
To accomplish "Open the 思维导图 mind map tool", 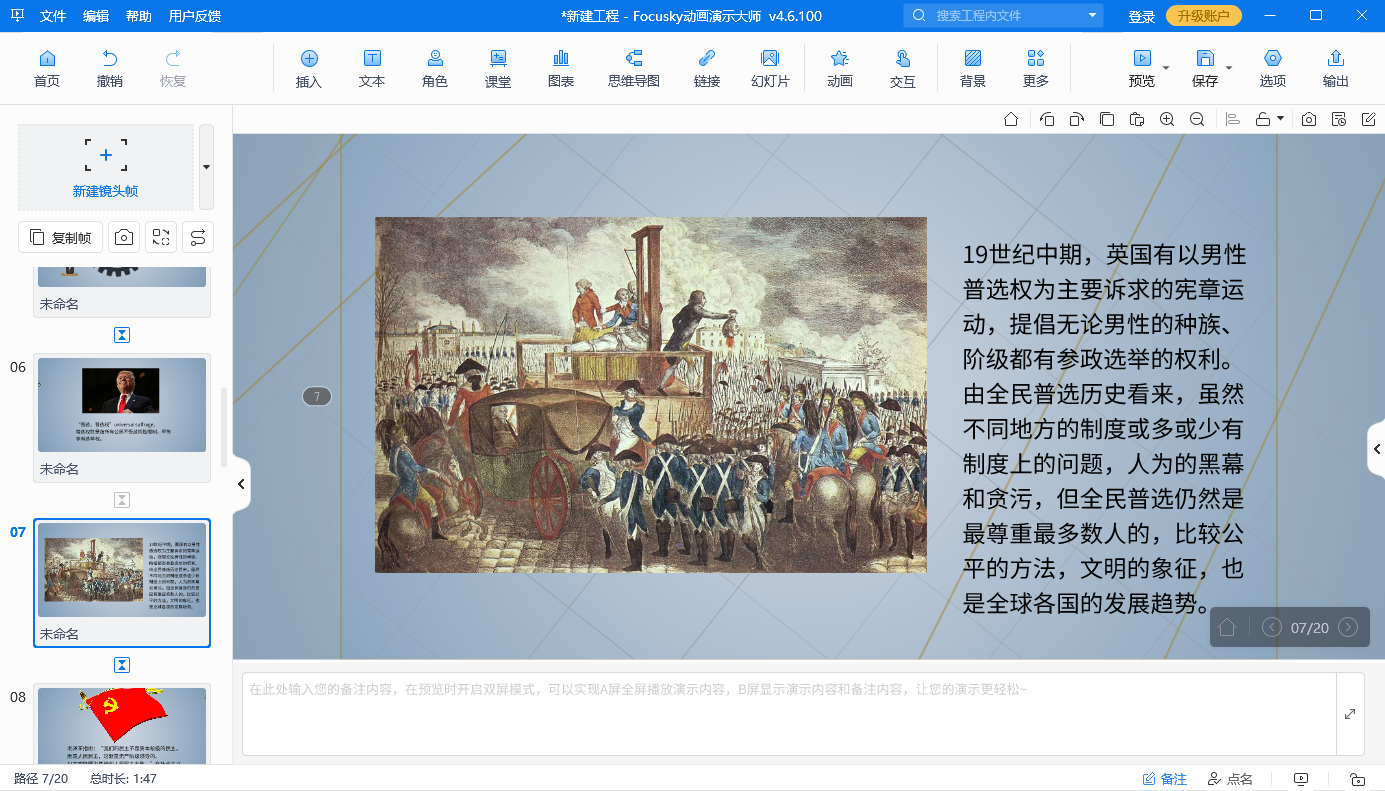I will click(634, 69).
